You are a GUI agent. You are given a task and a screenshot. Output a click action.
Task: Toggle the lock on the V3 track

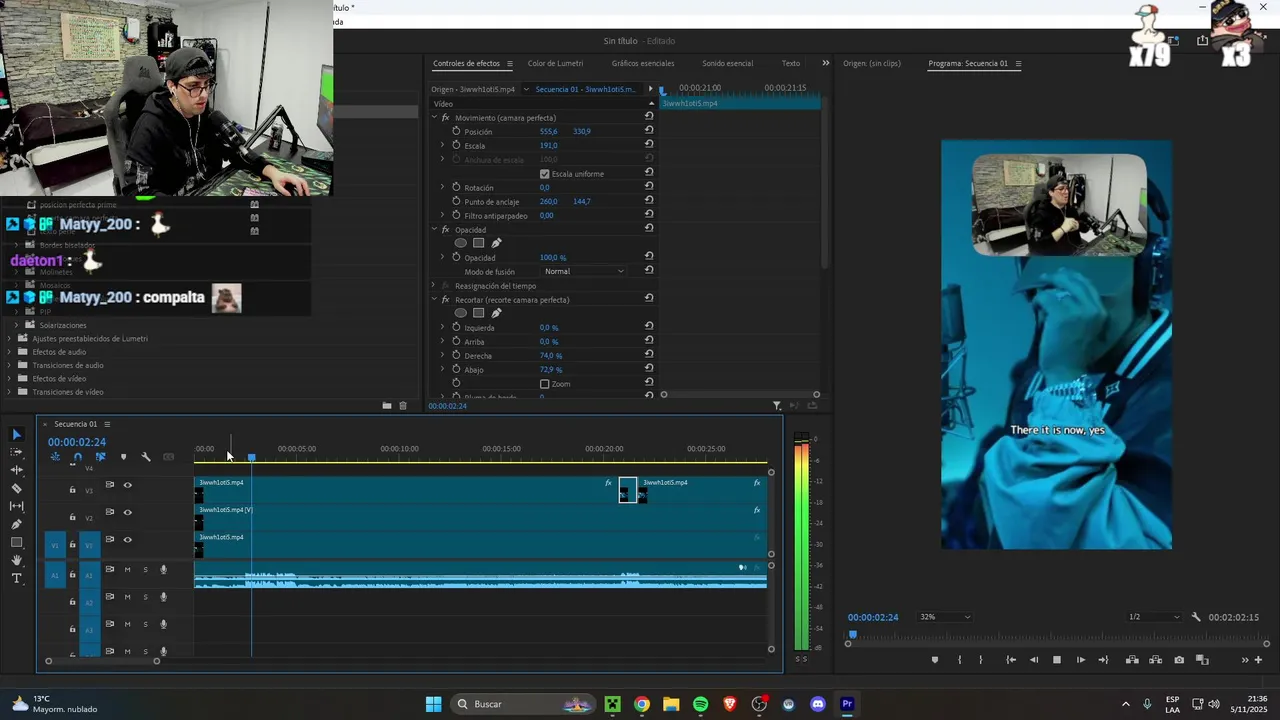point(72,490)
